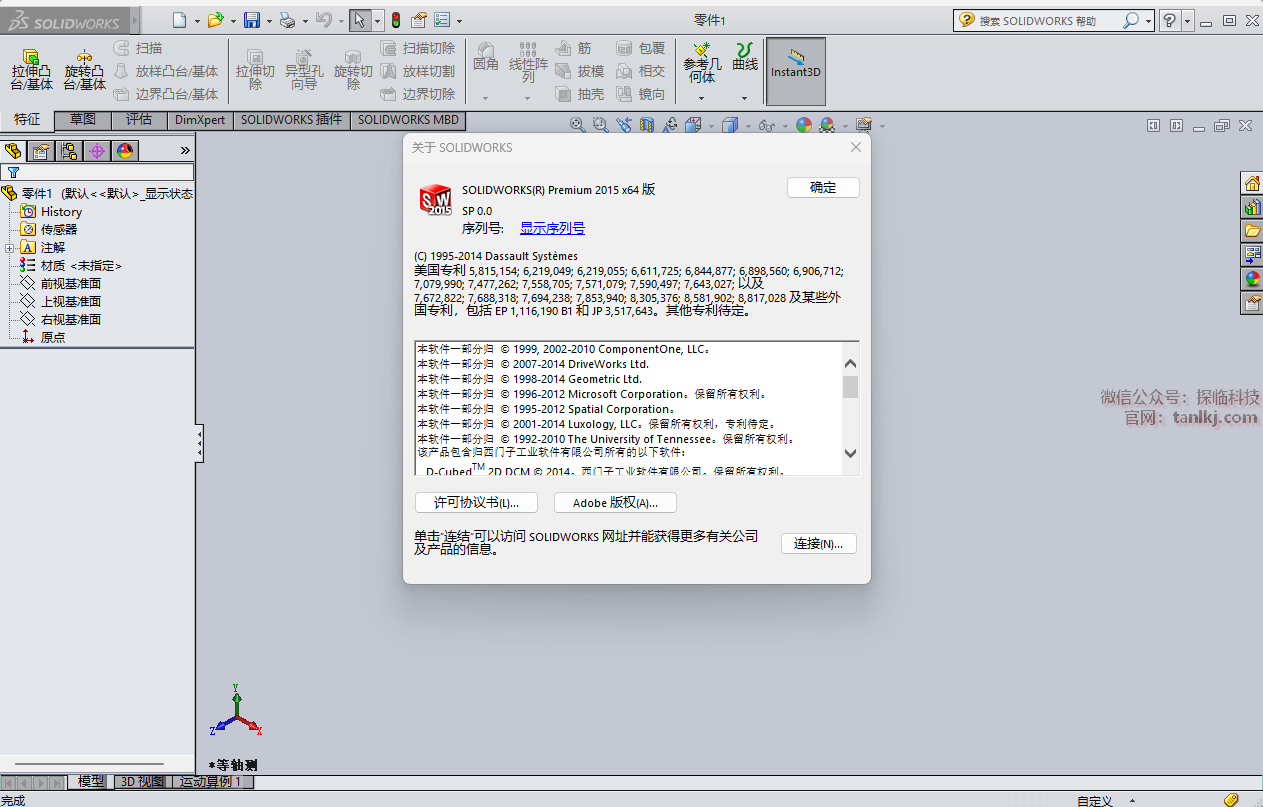
Task: Click the appearance color sphere in view toolbar
Action: [804, 125]
